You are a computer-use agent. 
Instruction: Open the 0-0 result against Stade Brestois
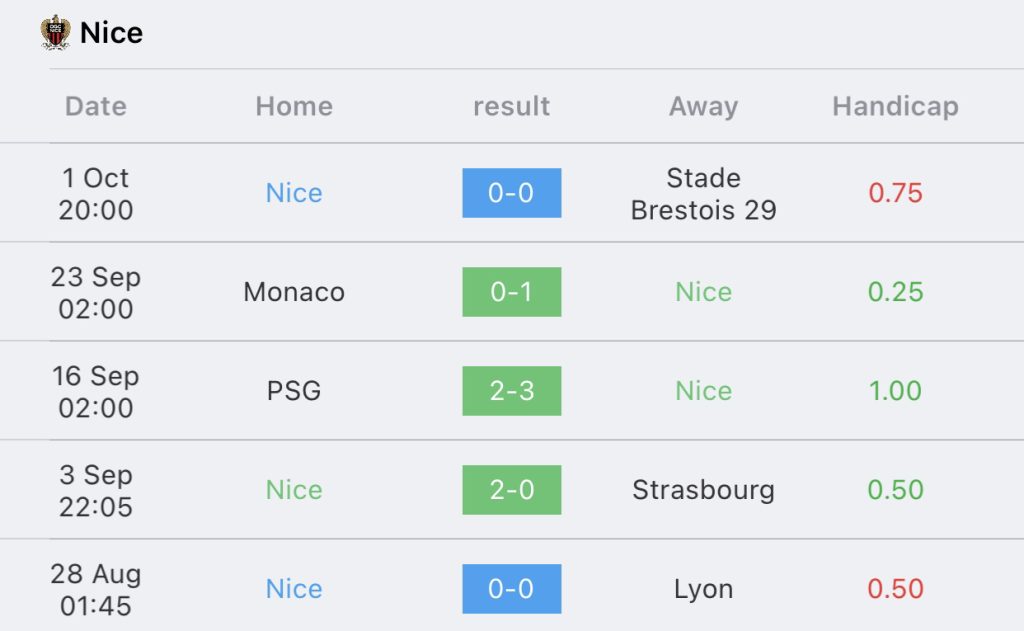511,193
